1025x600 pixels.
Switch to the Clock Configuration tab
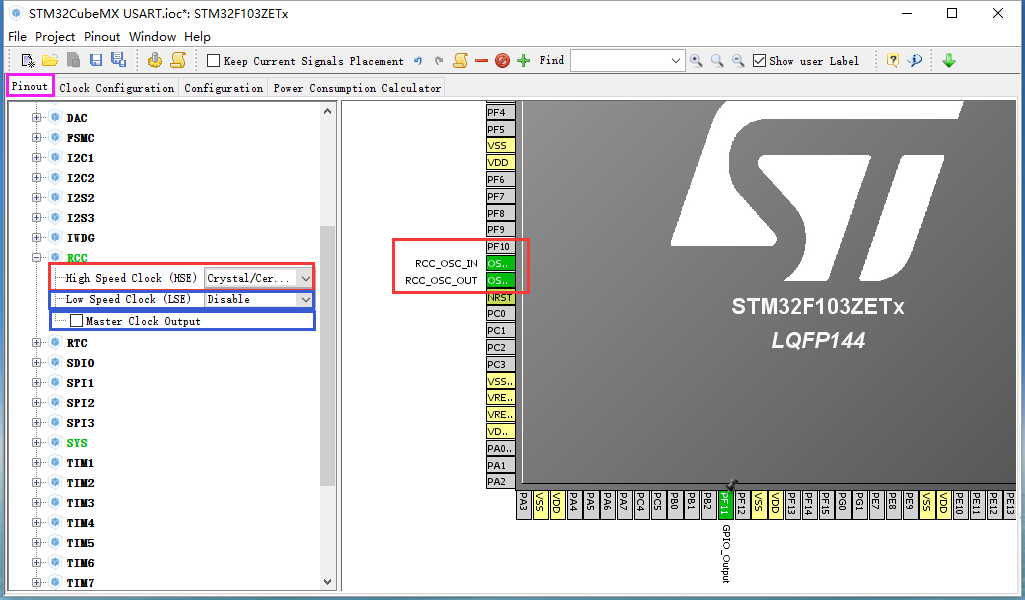(x=116, y=88)
